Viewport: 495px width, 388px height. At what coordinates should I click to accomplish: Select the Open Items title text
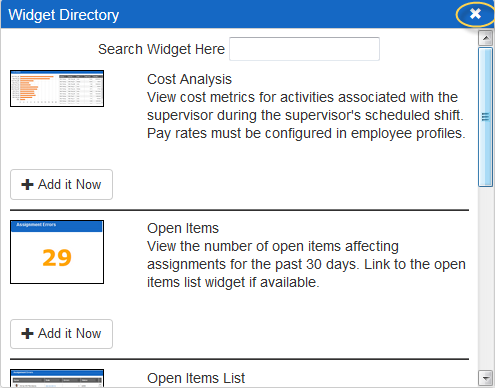click(183, 228)
